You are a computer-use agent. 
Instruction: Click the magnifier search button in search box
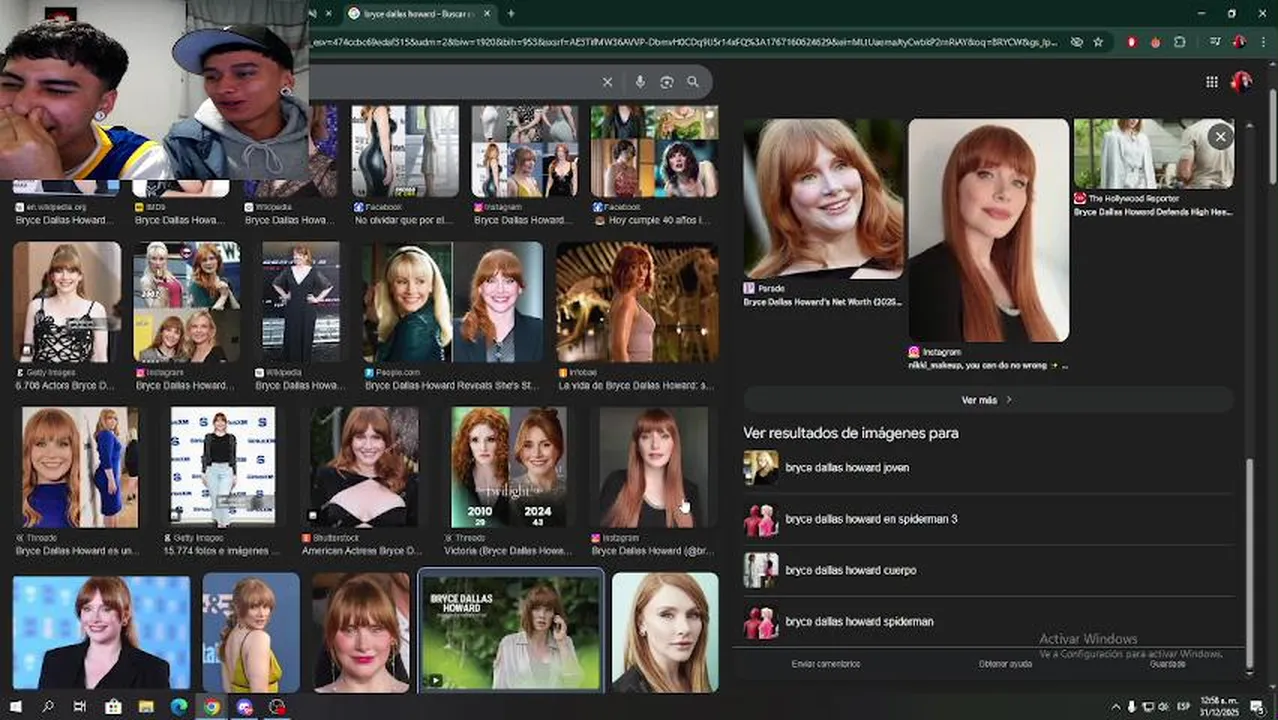(693, 82)
